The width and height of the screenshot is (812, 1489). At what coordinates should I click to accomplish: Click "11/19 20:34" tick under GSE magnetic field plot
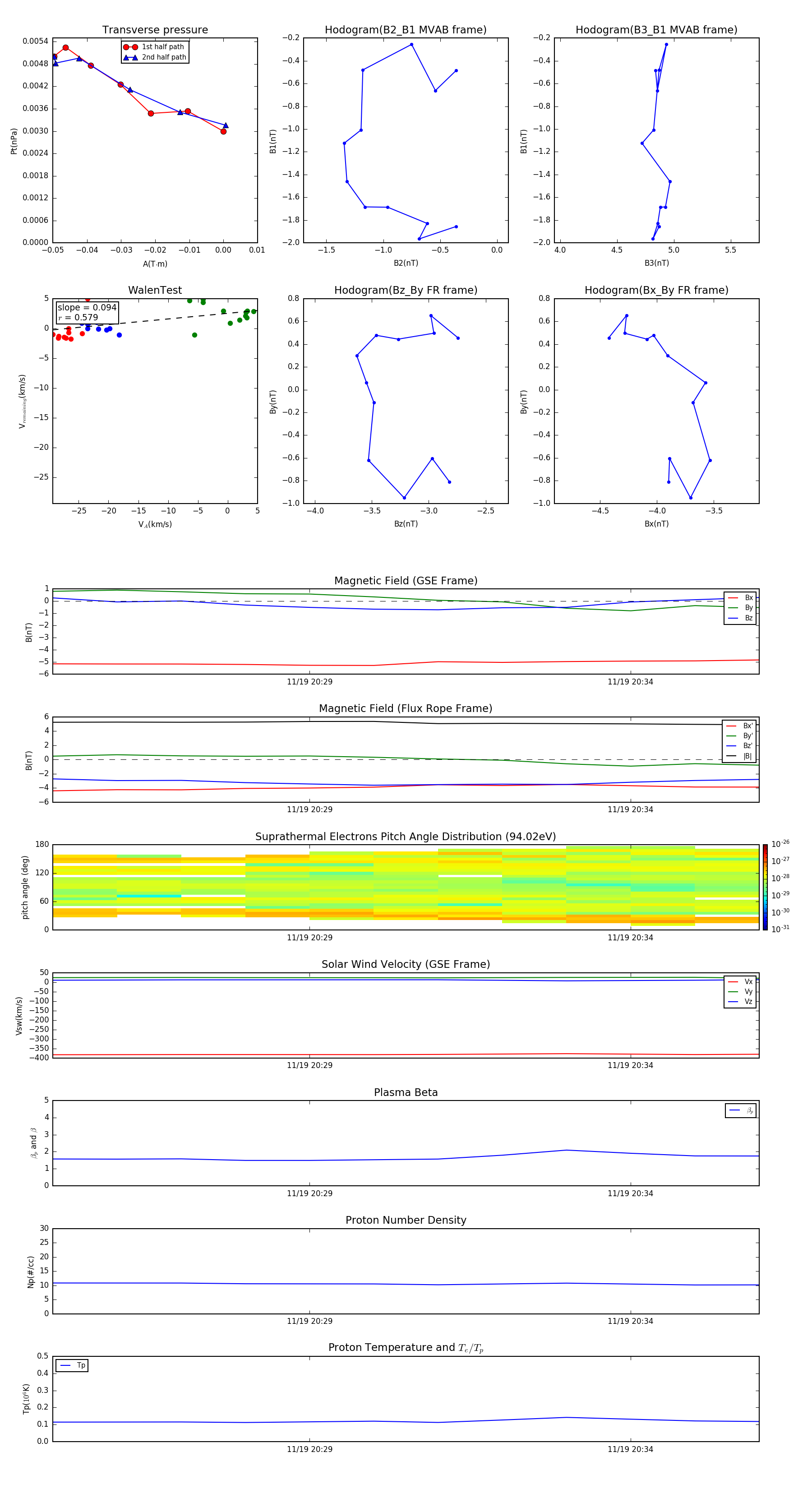click(631, 681)
